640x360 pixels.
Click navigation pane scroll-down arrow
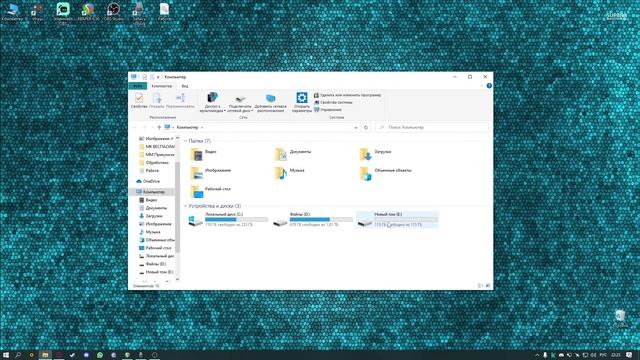tap(177, 279)
